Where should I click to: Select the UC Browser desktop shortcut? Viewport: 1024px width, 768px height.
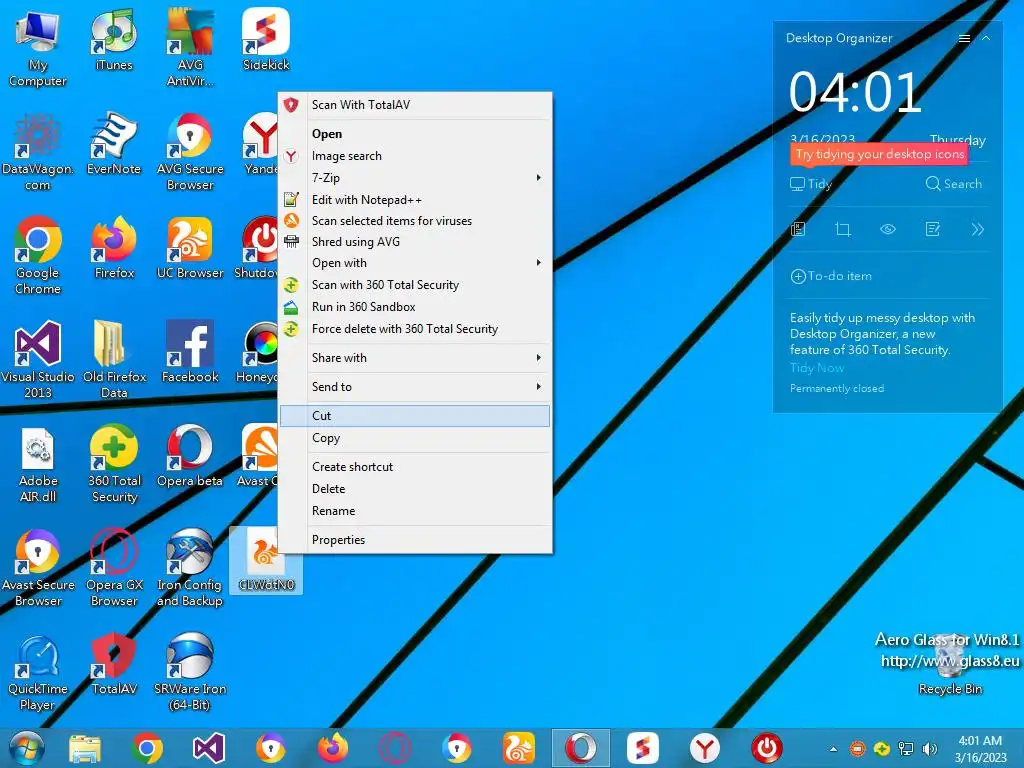[190, 248]
